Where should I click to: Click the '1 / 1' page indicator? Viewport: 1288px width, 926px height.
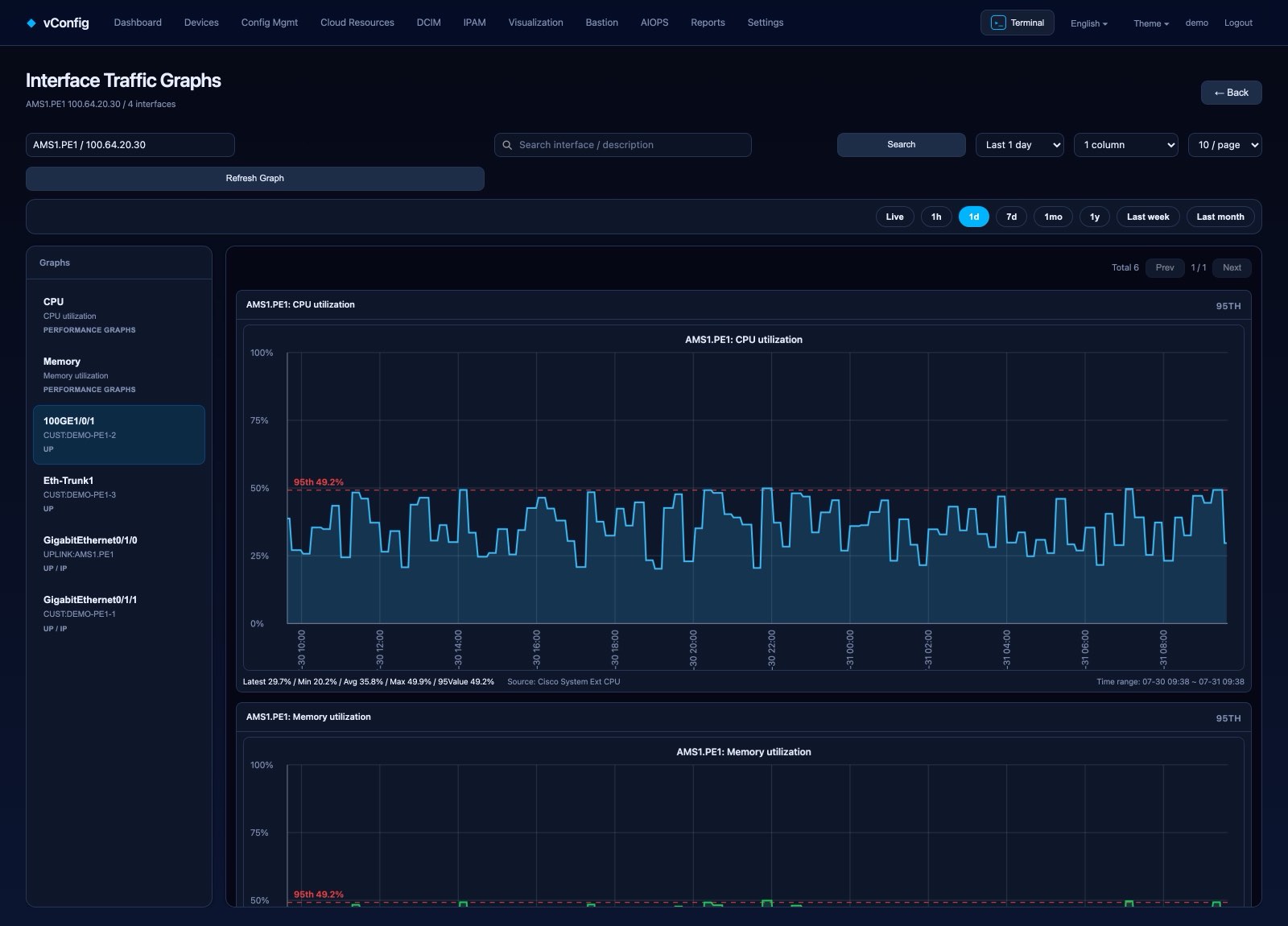pos(1198,267)
